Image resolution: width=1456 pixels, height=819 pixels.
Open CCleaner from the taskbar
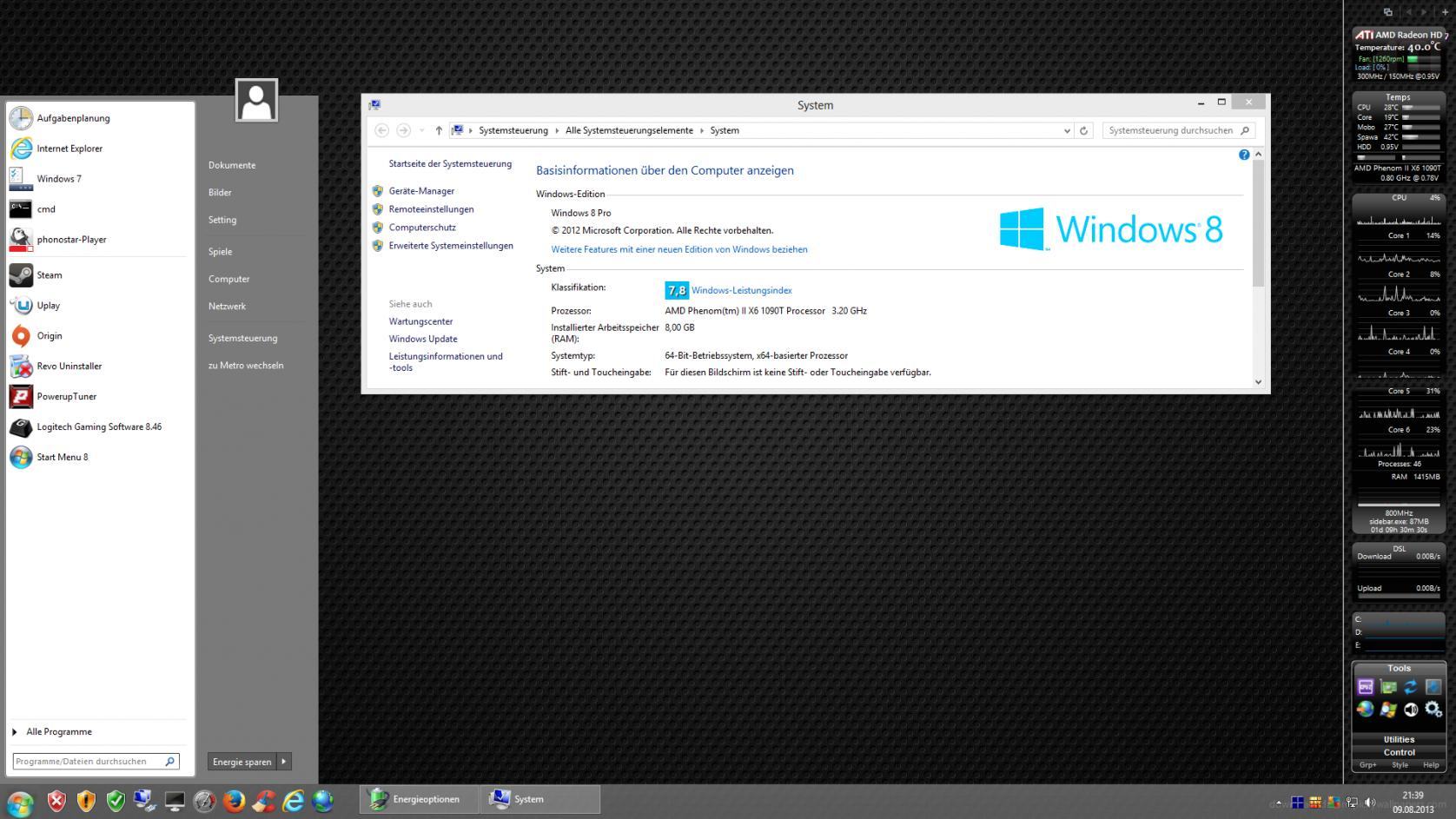pyautogui.click(x=263, y=801)
